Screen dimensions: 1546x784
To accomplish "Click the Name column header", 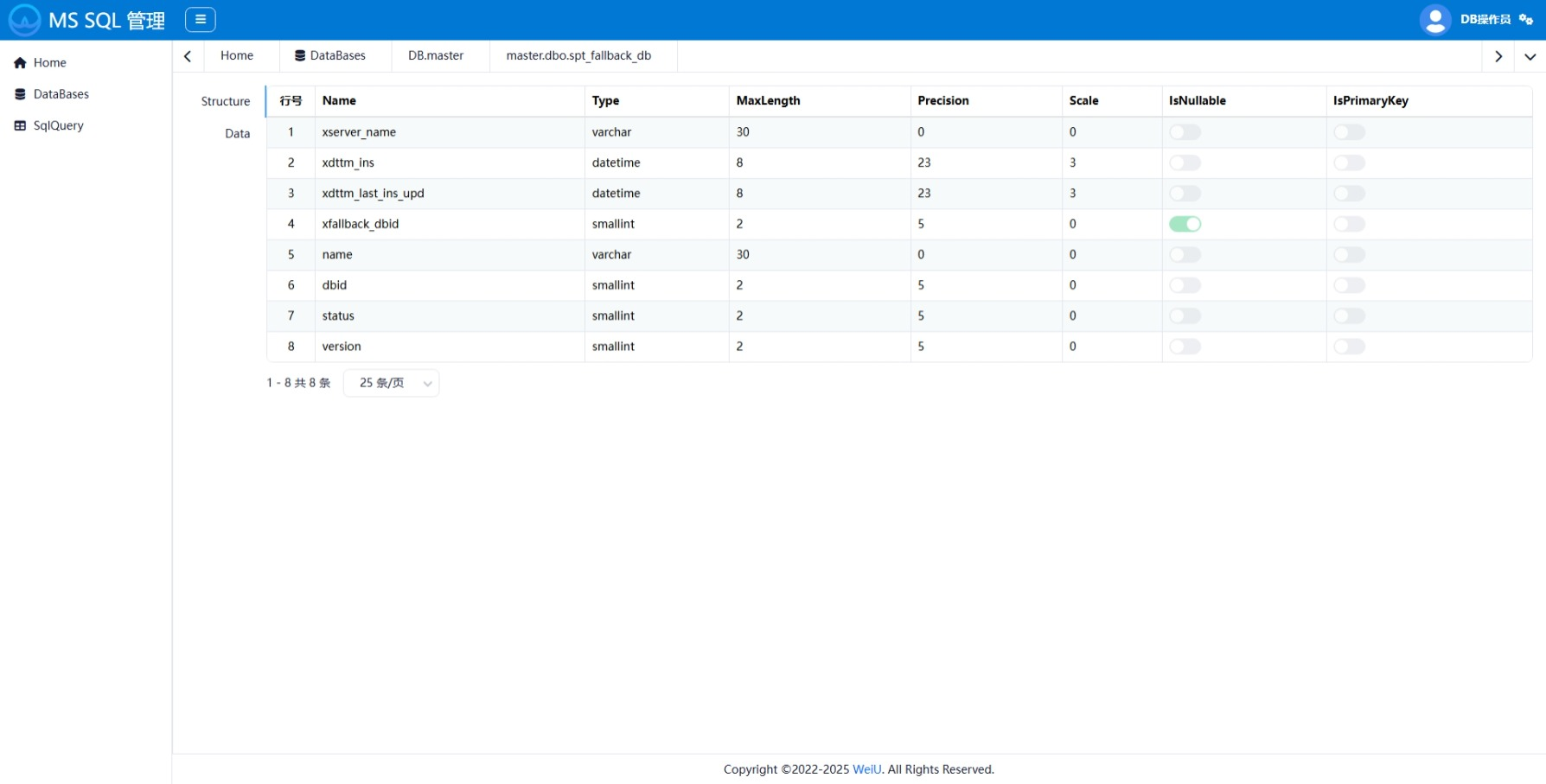I will [x=339, y=101].
